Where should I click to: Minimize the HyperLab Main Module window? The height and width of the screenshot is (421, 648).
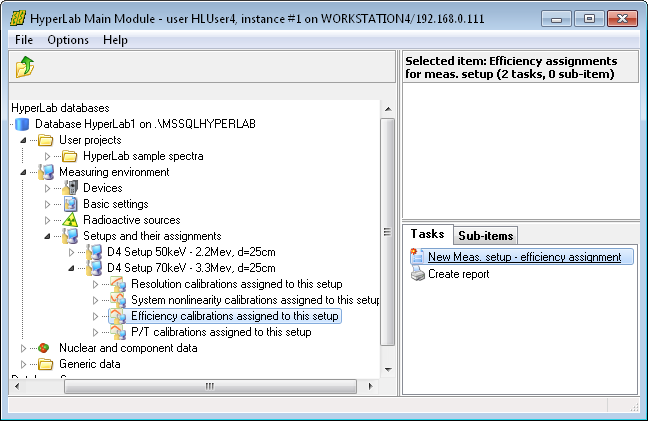pyautogui.click(x=556, y=19)
